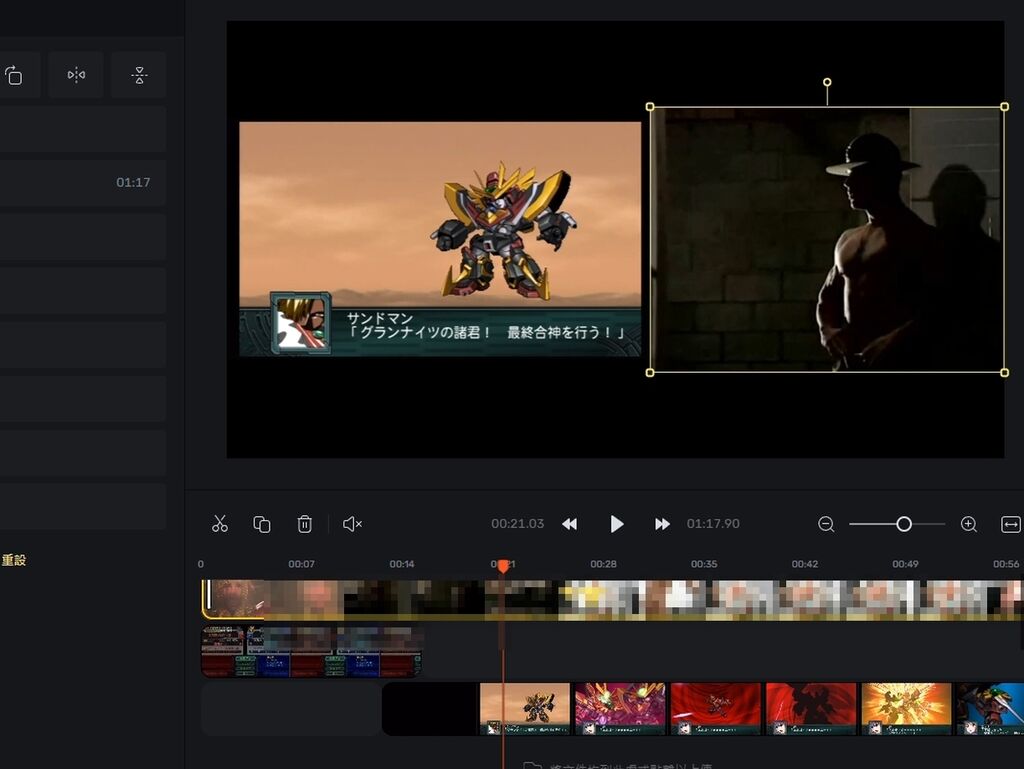1024x769 pixels.
Task: Select the pink robot thumbnail on the bottom track
Action: click(620, 709)
